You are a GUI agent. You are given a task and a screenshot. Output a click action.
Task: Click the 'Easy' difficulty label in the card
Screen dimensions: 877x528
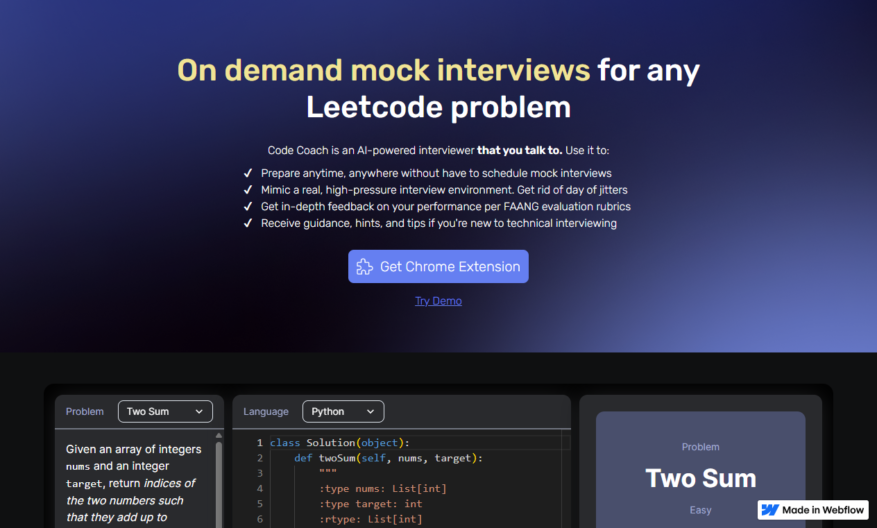tap(700, 510)
